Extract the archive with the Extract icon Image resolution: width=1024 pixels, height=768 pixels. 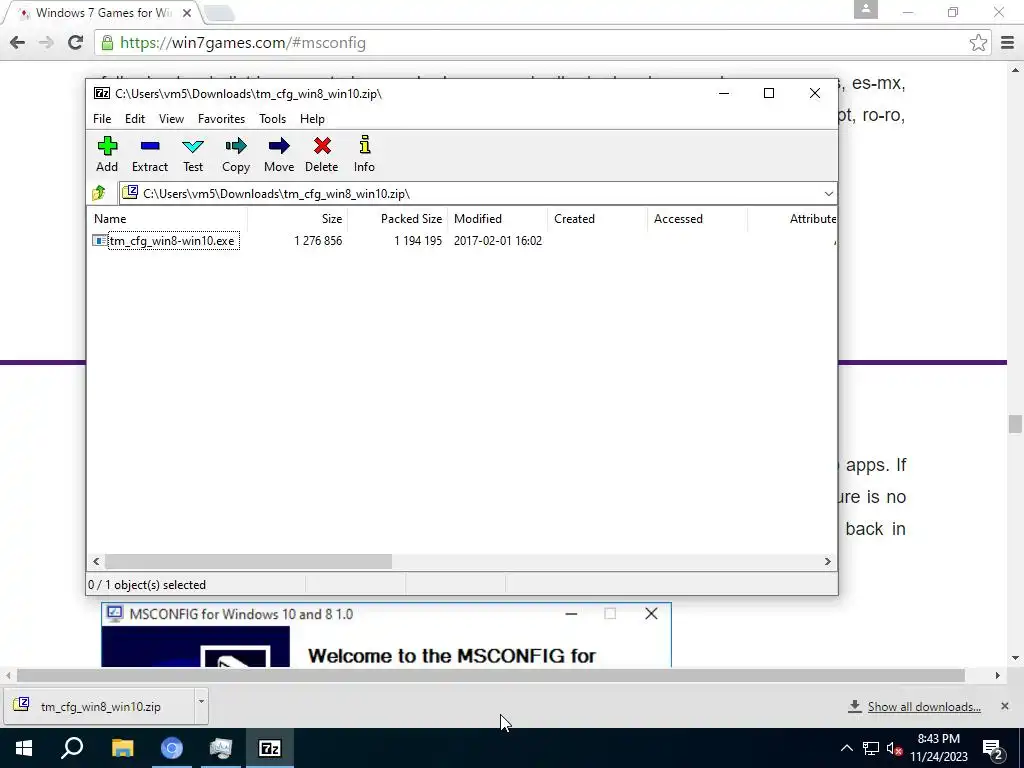pyautogui.click(x=150, y=154)
